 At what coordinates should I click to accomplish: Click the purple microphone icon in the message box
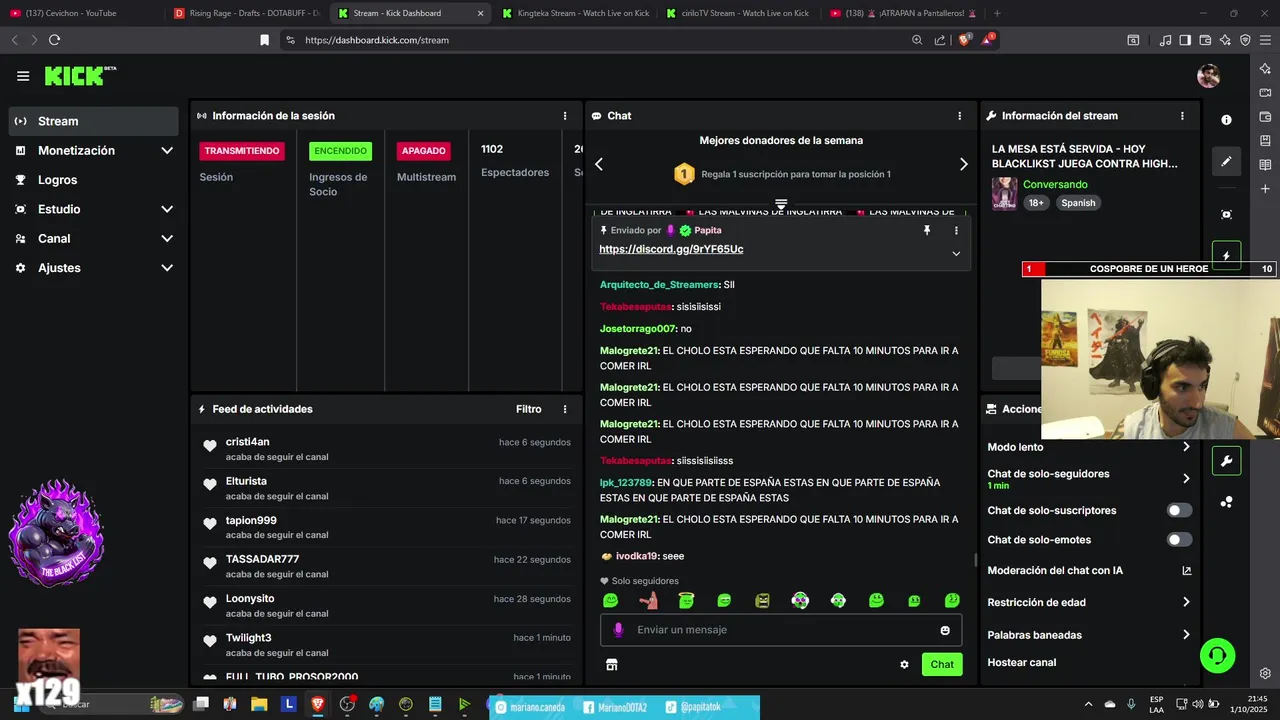coord(618,630)
